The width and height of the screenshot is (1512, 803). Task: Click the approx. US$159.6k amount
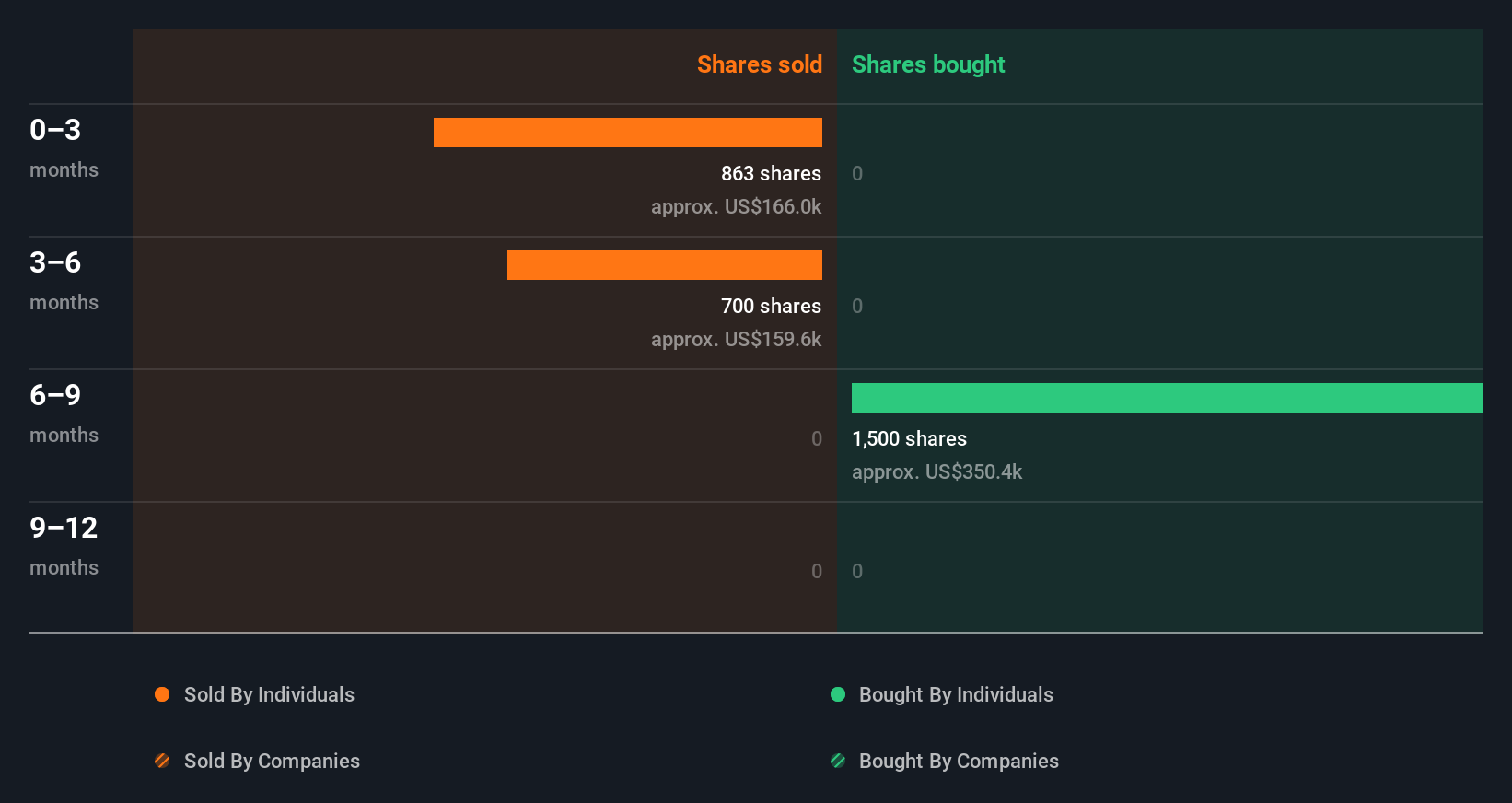736,340
